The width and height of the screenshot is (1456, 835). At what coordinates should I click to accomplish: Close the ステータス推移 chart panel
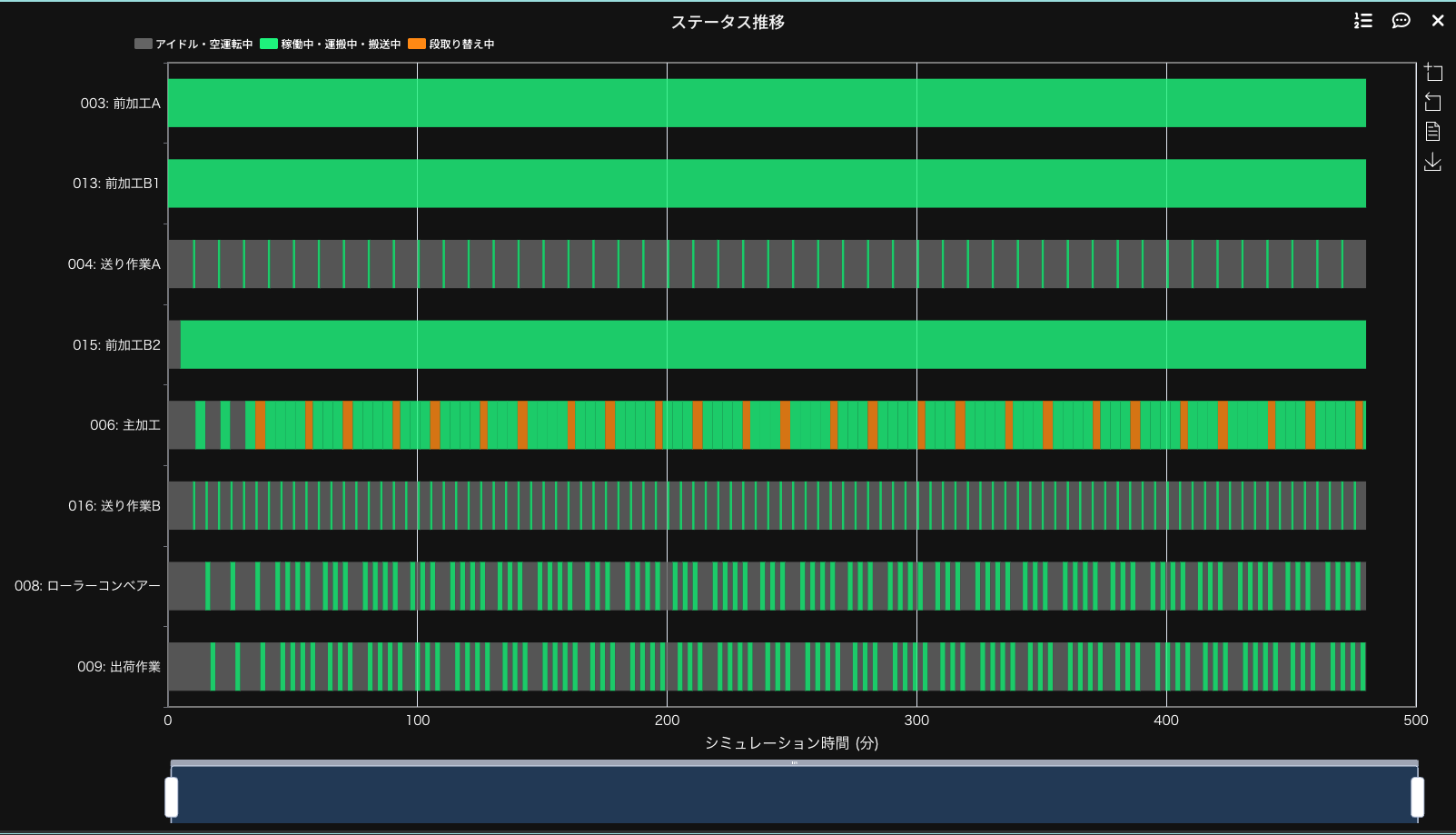click(x=1438, y=21)
